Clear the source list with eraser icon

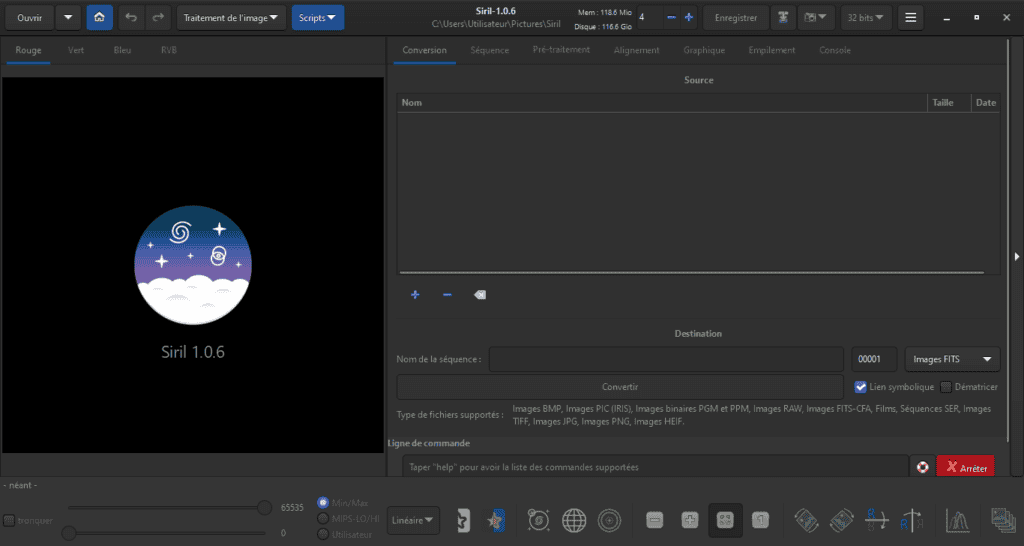coord(479,295)
